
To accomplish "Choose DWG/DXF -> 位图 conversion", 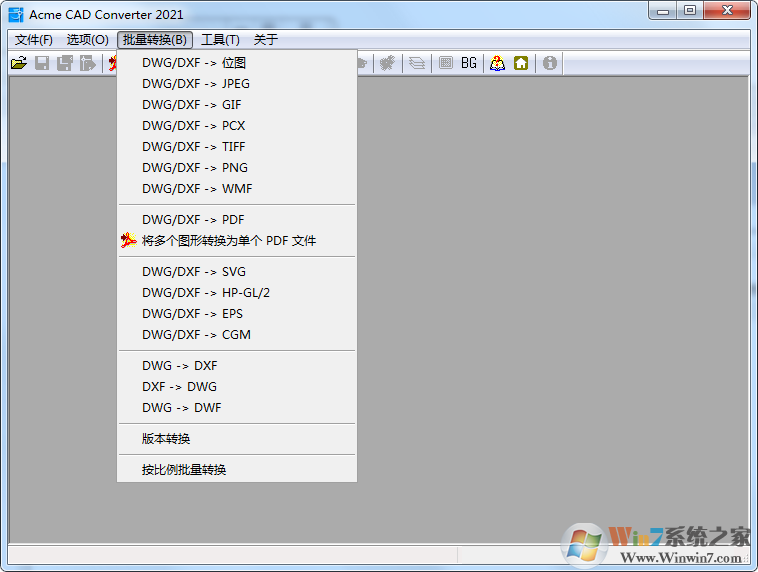I will coord(237,63).
